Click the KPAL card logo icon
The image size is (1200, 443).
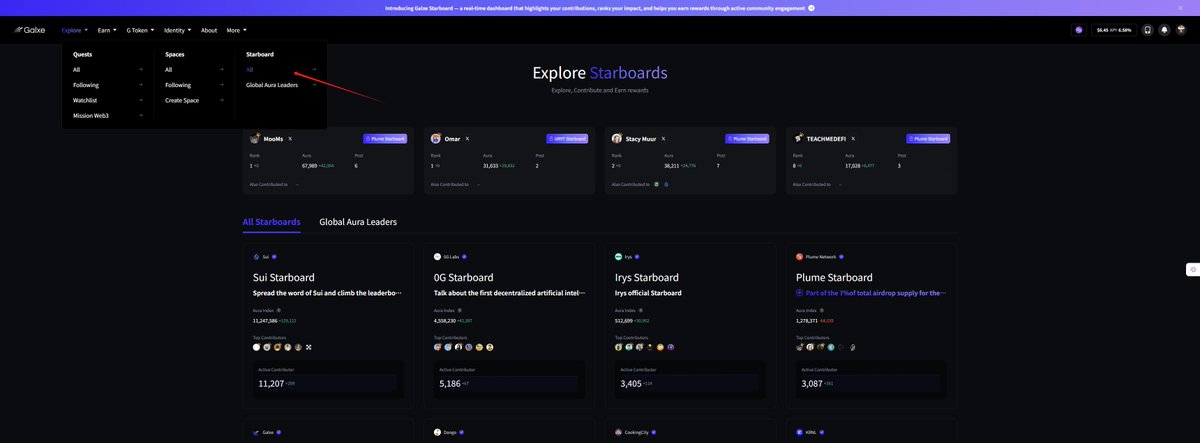tap(799, 433)
